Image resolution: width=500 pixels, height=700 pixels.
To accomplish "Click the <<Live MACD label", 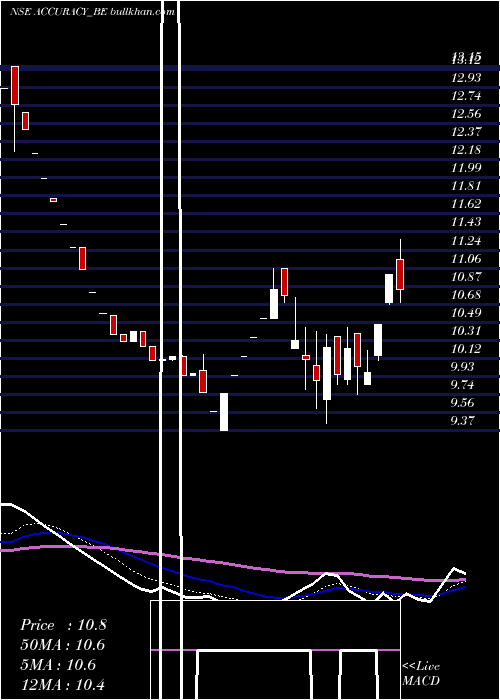I will 421,674.
